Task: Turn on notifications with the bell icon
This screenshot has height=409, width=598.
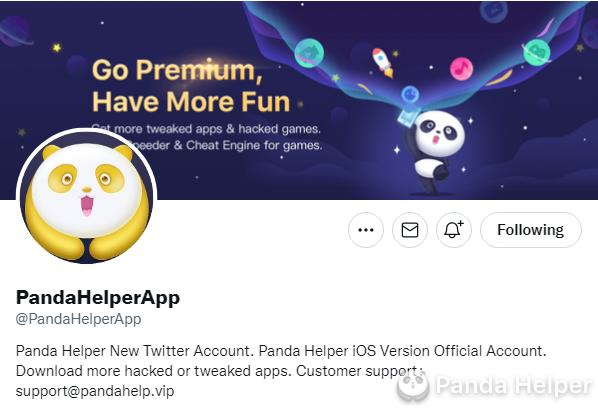Action: 454,230
